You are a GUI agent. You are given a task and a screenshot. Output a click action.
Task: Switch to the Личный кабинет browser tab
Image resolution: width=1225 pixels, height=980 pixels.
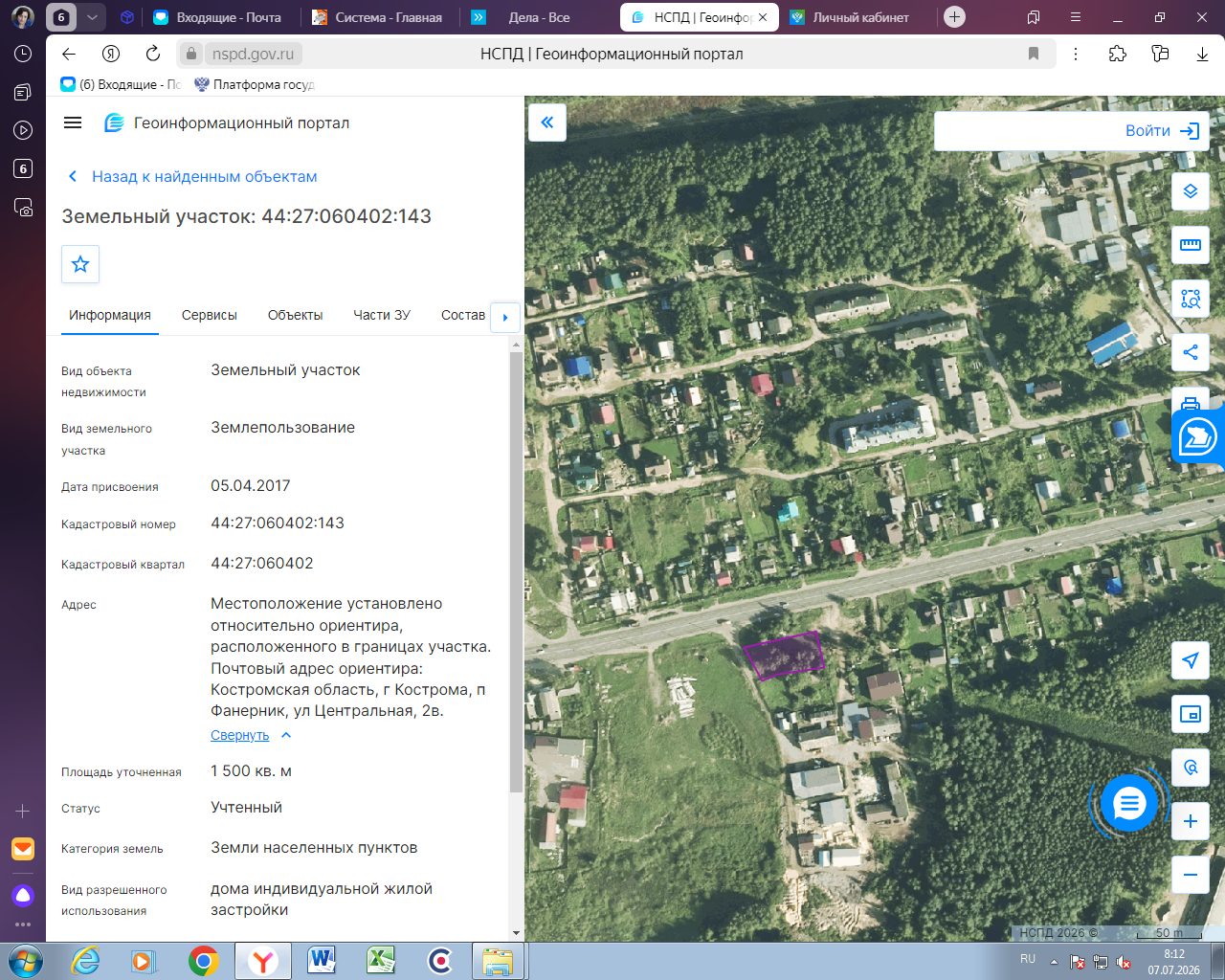click(x=857, y=17)
